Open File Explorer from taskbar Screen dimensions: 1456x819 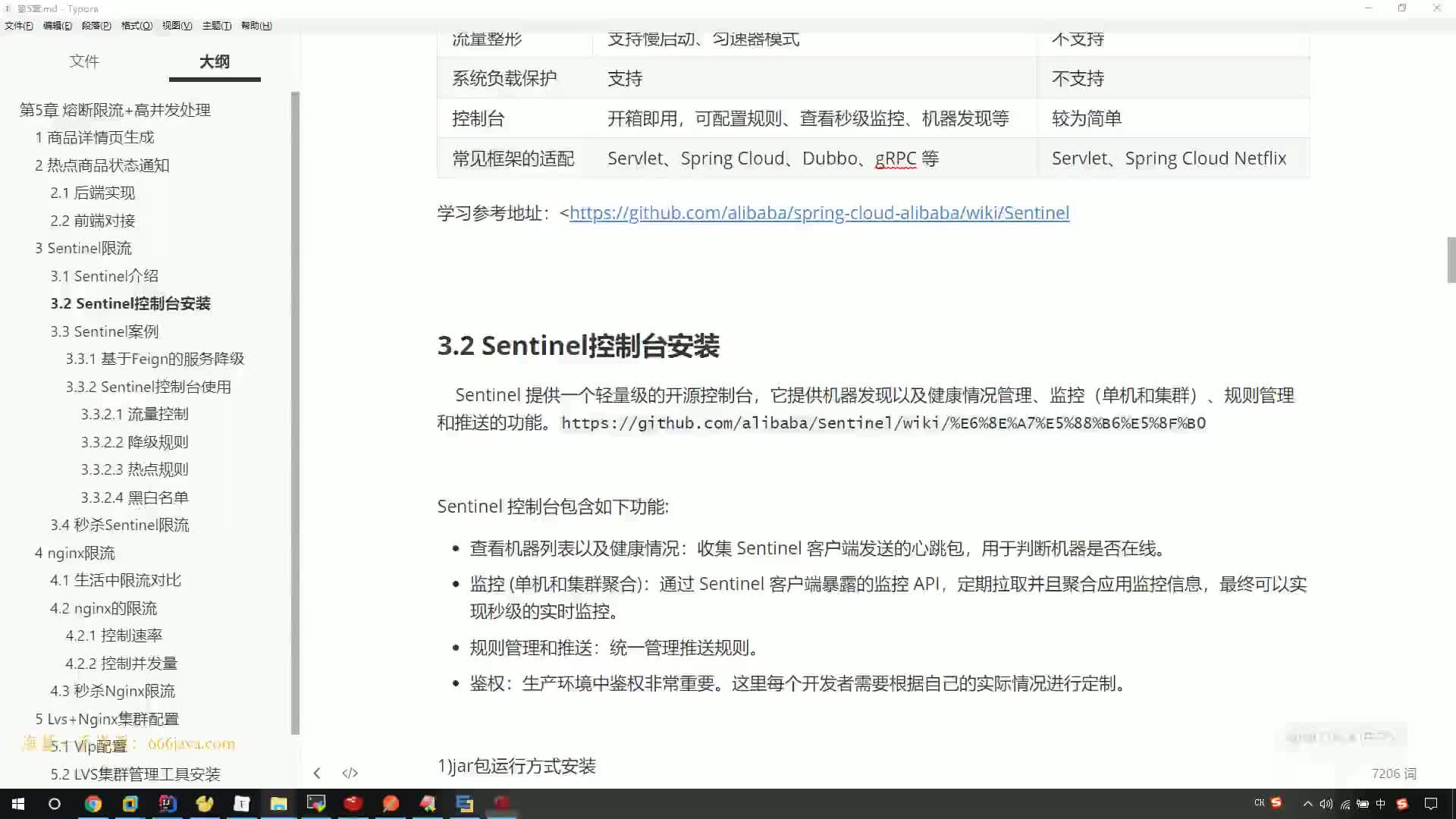279,804
